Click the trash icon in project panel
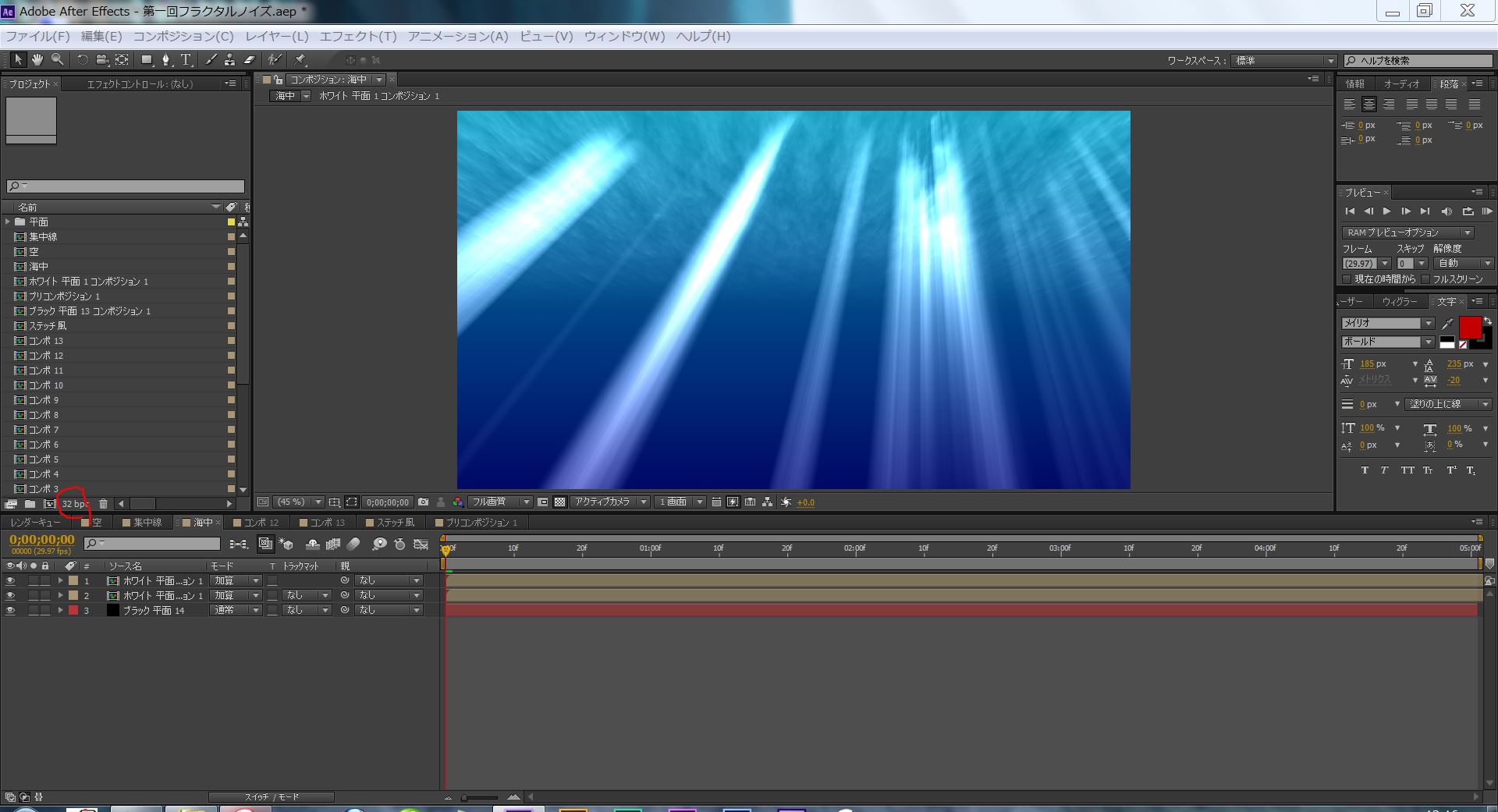The height and width of the screenshot is (812, 1498). [103, 504]
